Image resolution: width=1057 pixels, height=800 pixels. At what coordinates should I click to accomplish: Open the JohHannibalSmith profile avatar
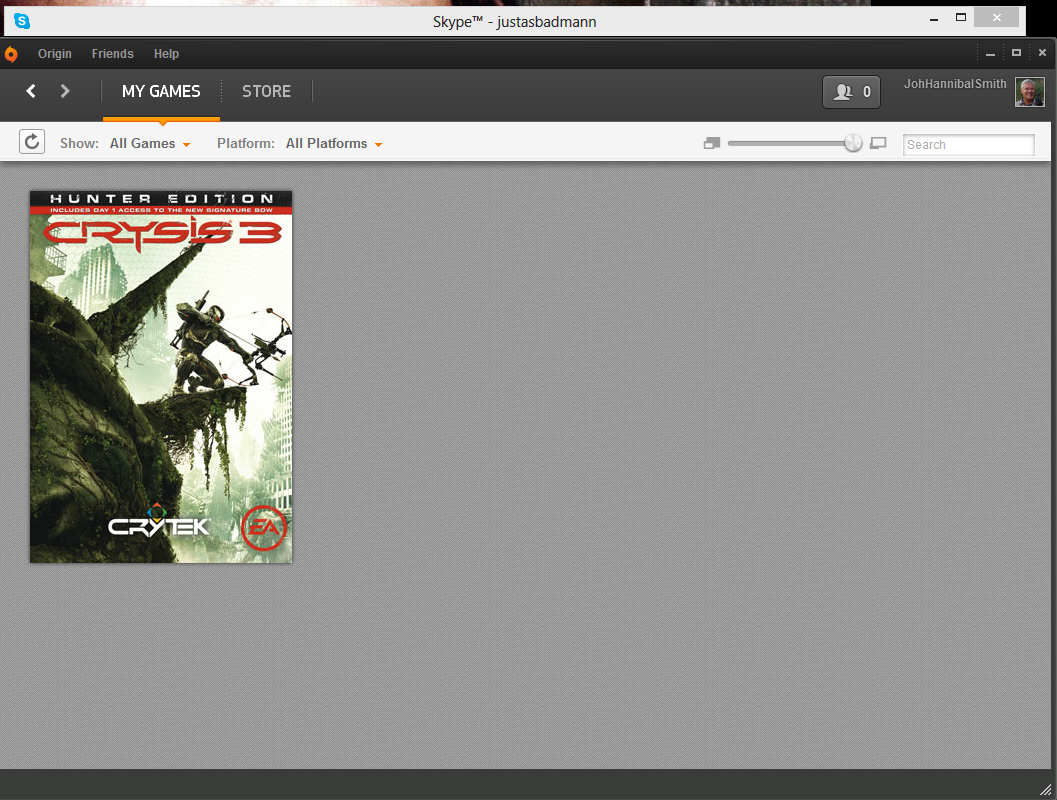click(x=1029, y=92)
